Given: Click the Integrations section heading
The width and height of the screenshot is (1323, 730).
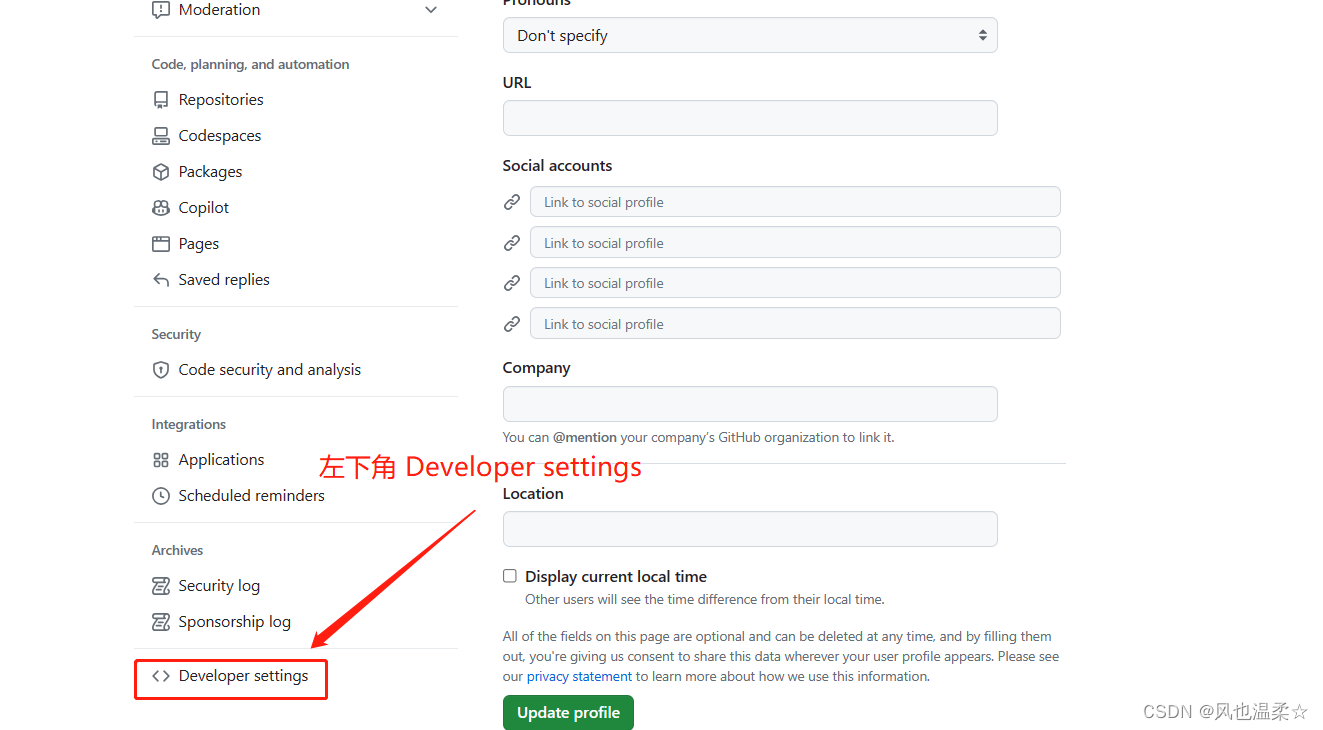Looking at the screenshot, I should tap(188, 424).
